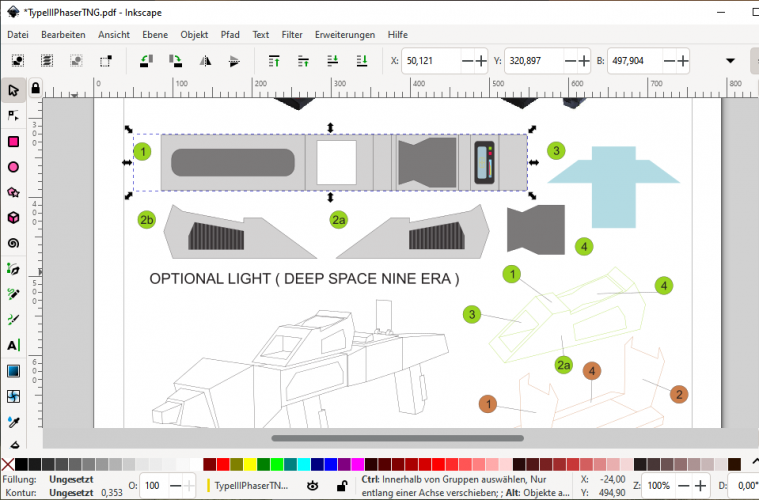Image resolution: width=759 pixels, height=500 pixels.
Task: Toggle layer lock padlock in status bar
Action: [342, 485]
